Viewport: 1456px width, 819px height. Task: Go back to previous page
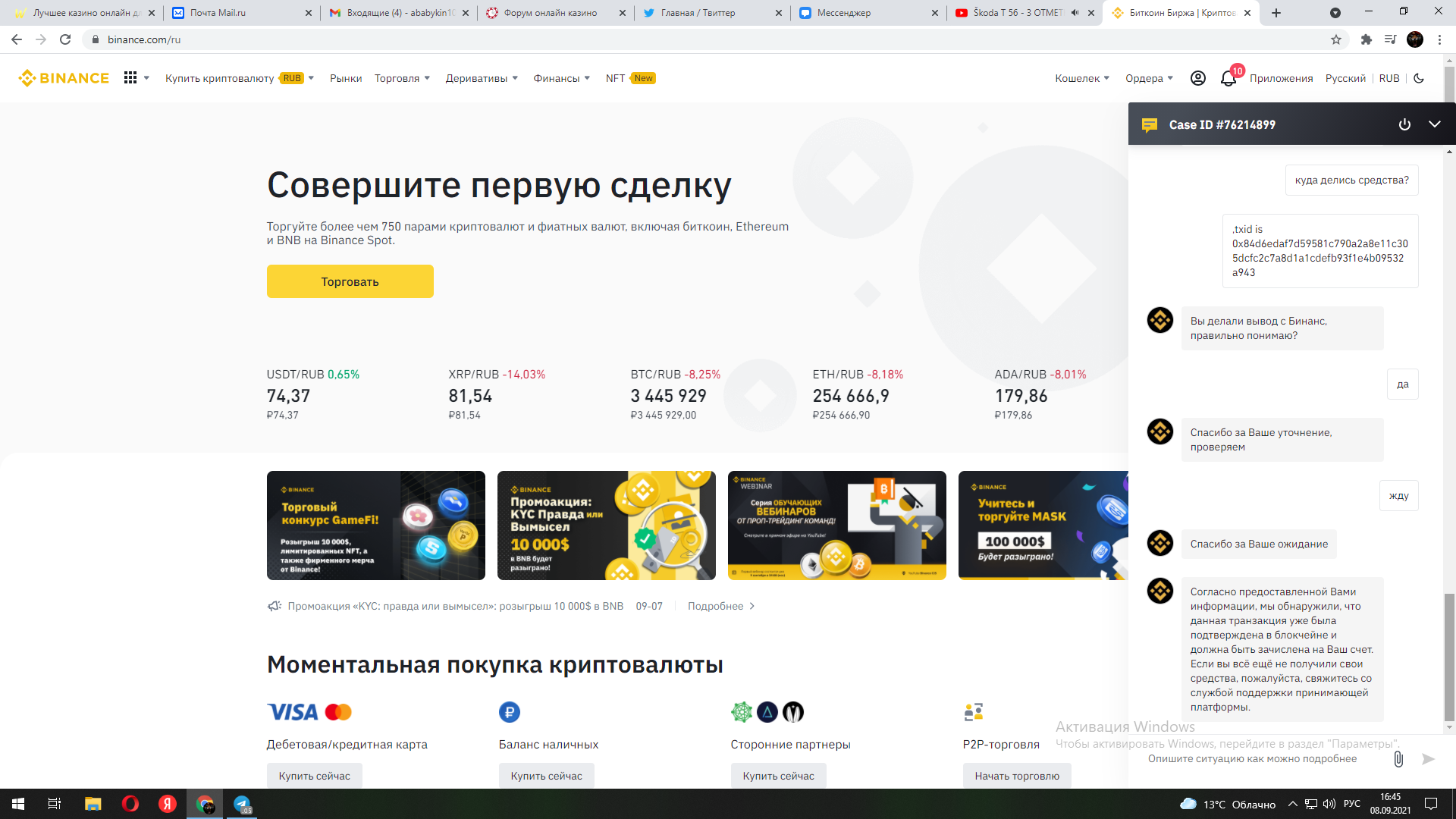click(17, 39)
